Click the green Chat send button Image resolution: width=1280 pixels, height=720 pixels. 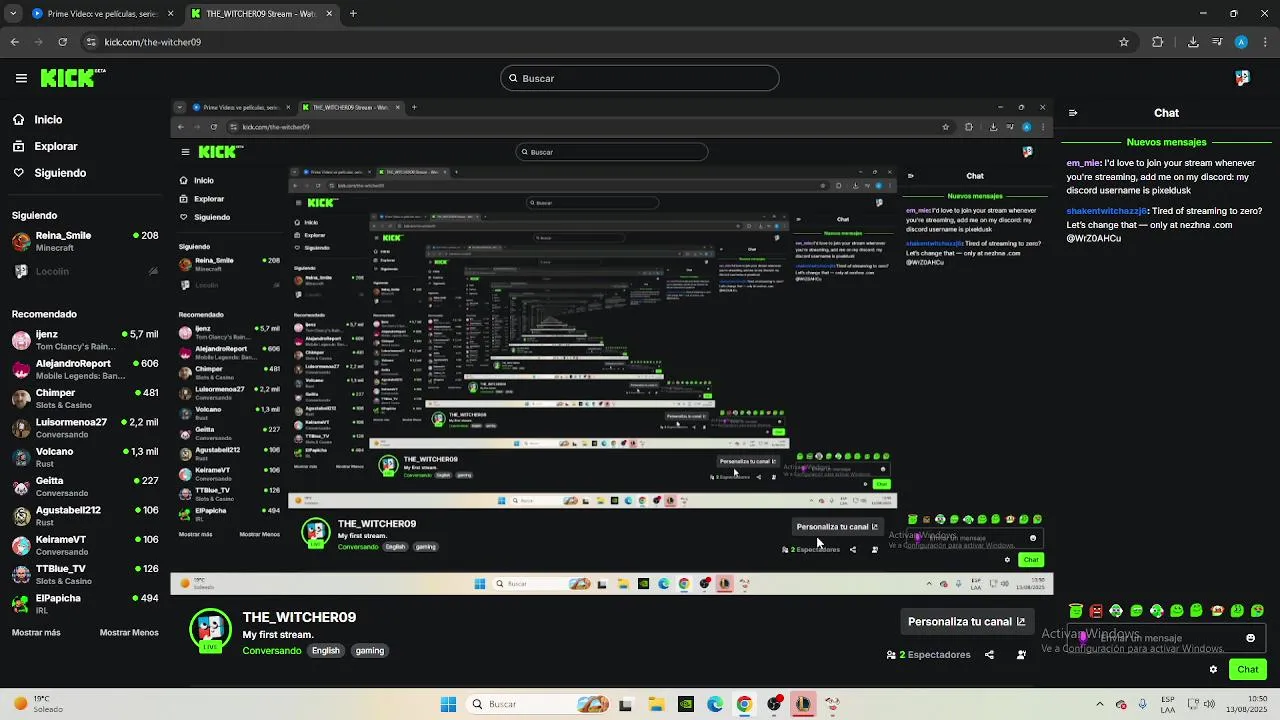(1248, 669)
